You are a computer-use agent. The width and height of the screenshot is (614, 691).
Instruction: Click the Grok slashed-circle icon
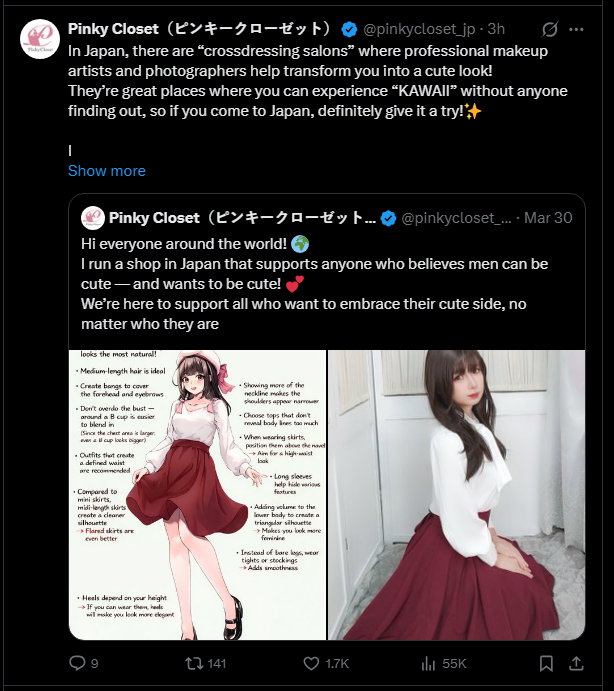coord(550,30)
